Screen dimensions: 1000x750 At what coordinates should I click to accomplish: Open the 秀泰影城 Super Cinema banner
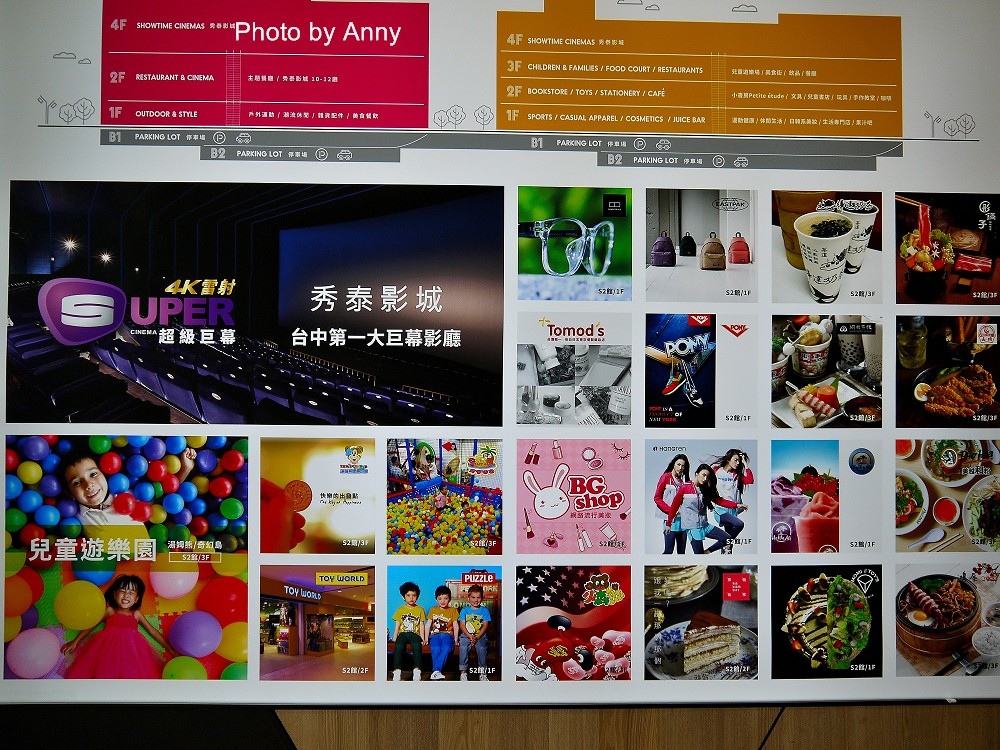pos(255,303)
